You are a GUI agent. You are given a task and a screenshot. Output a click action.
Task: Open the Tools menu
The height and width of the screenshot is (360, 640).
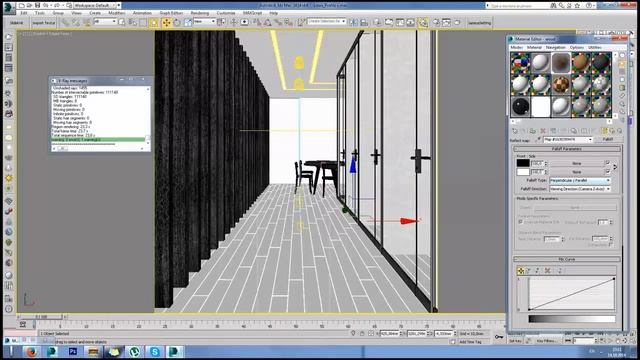coord(40,13)
